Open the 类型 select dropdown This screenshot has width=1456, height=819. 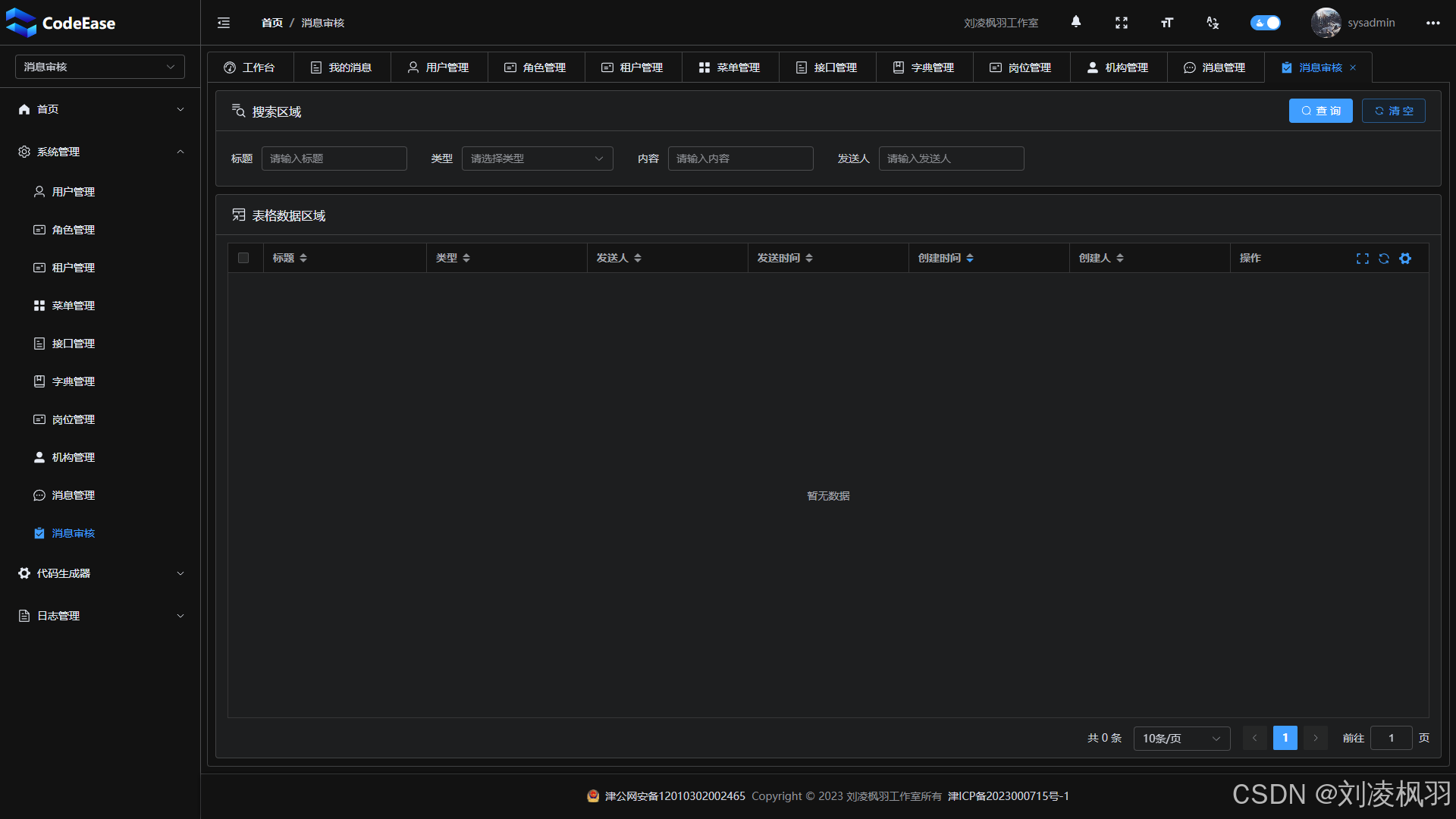click(537, 158)
